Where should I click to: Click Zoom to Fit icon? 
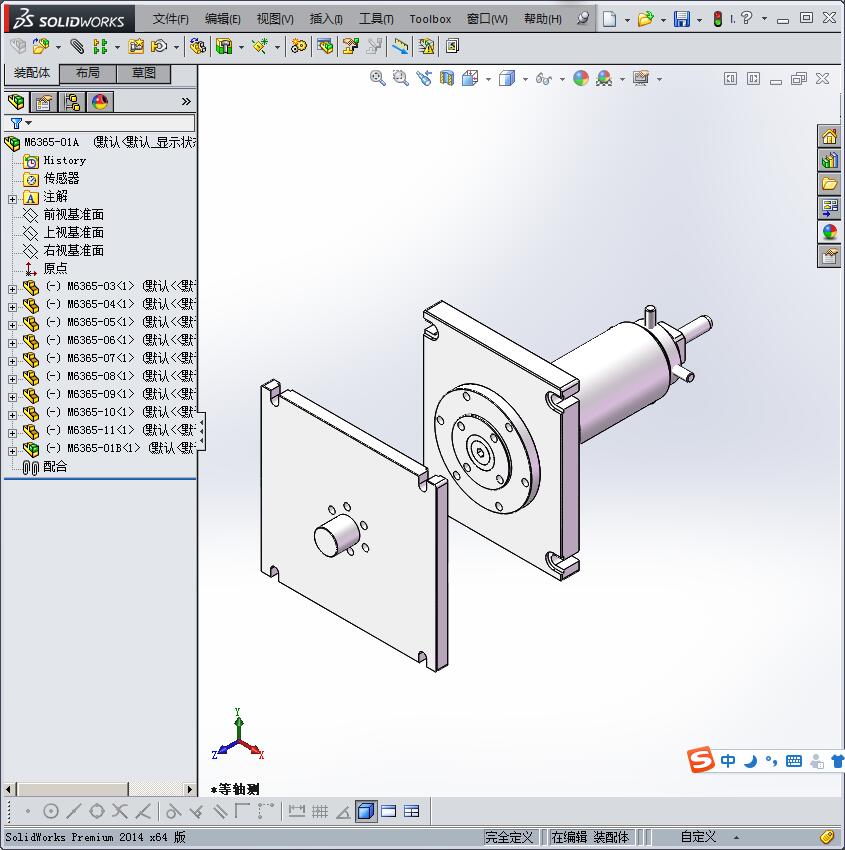[x=377, y=79]
